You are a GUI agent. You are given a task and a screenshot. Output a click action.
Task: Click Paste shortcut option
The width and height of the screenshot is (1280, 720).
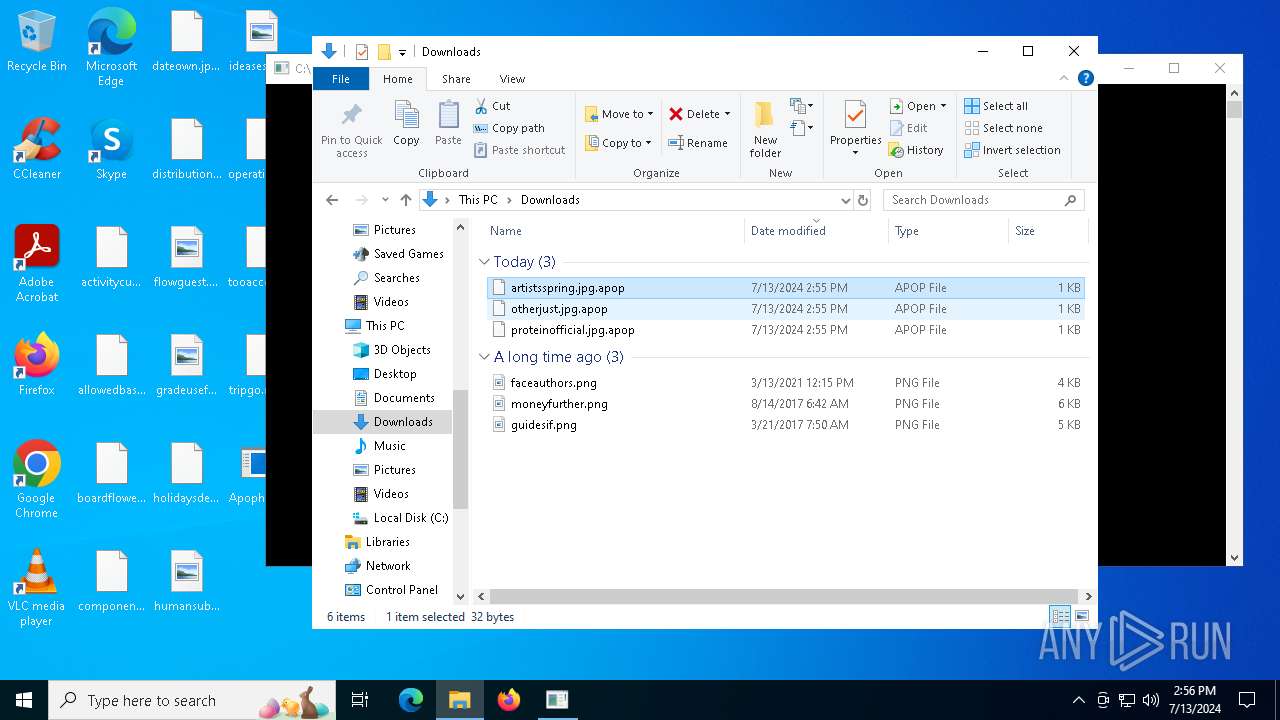coord(519,150)
